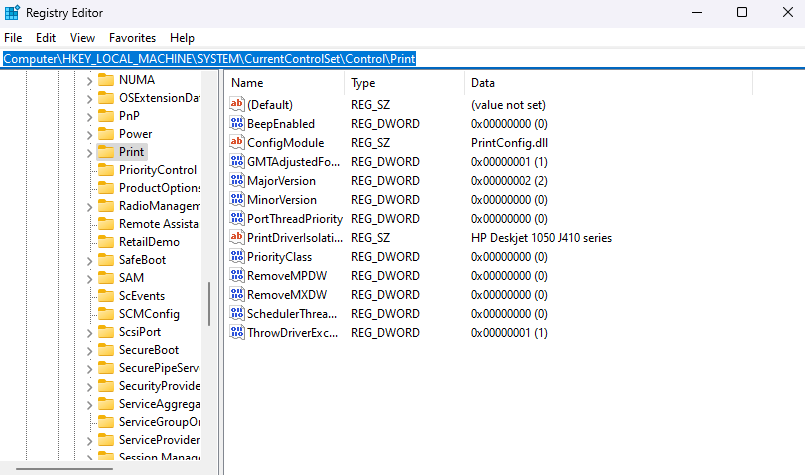
Task: Open the View menu
Action: [82, 38]
